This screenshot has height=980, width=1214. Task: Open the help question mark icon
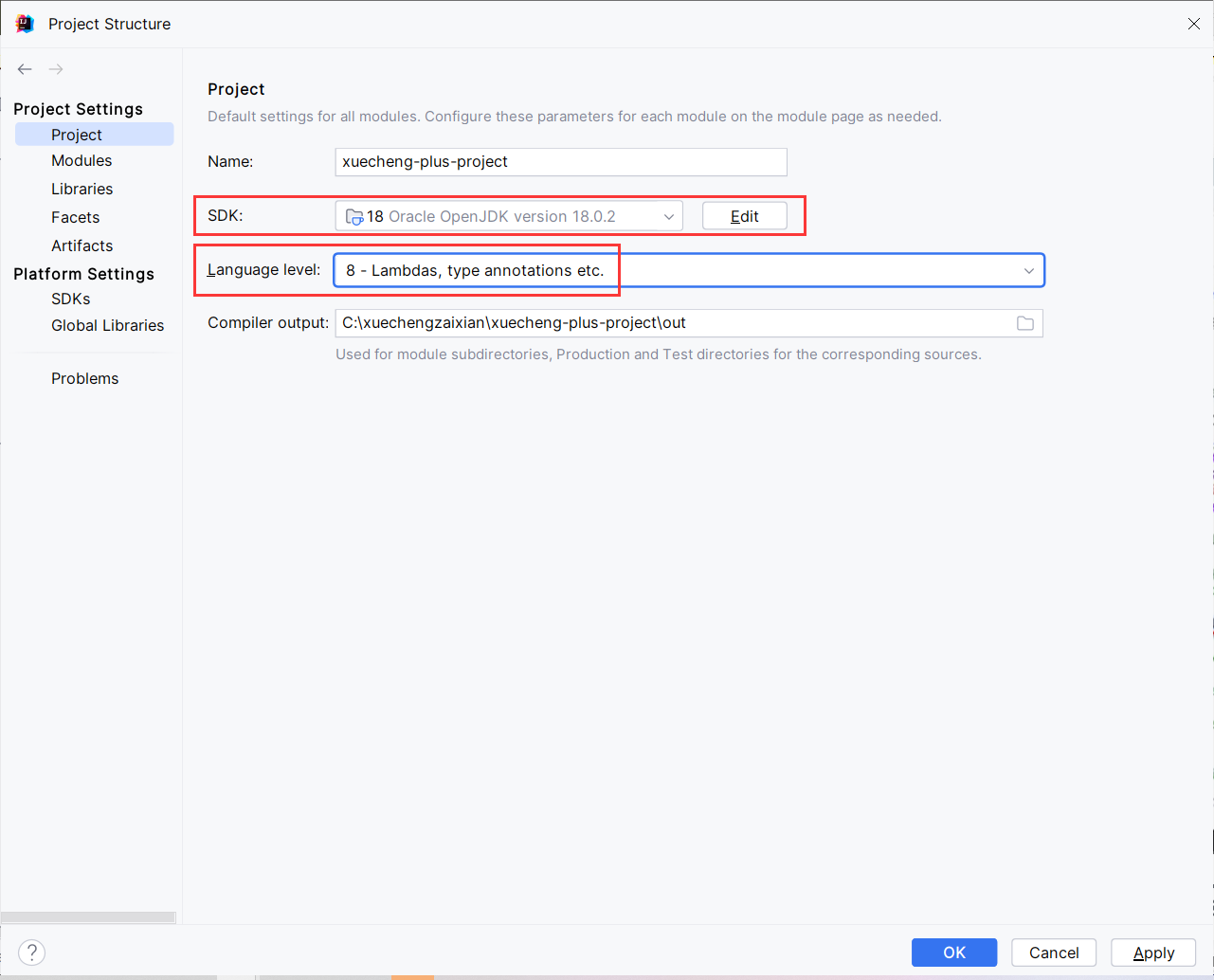point(31,953)
